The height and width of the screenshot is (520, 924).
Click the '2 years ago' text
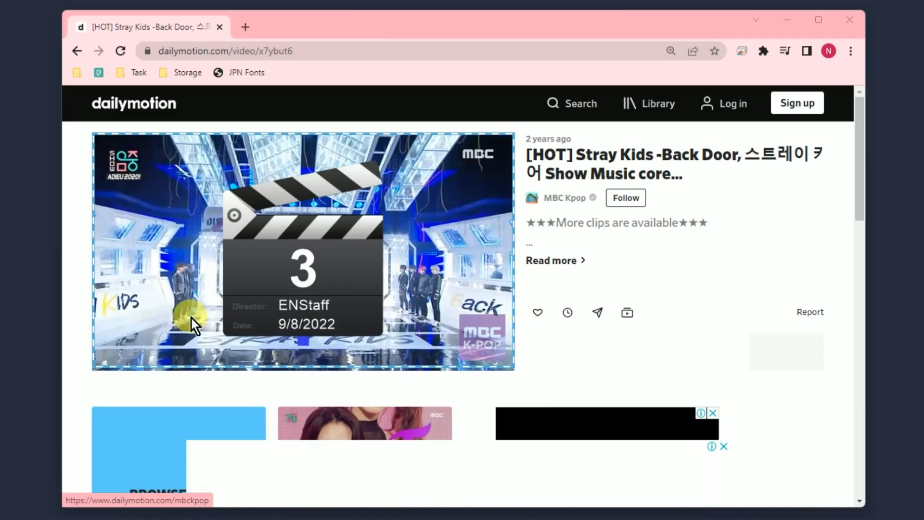[x=548, y=139]
